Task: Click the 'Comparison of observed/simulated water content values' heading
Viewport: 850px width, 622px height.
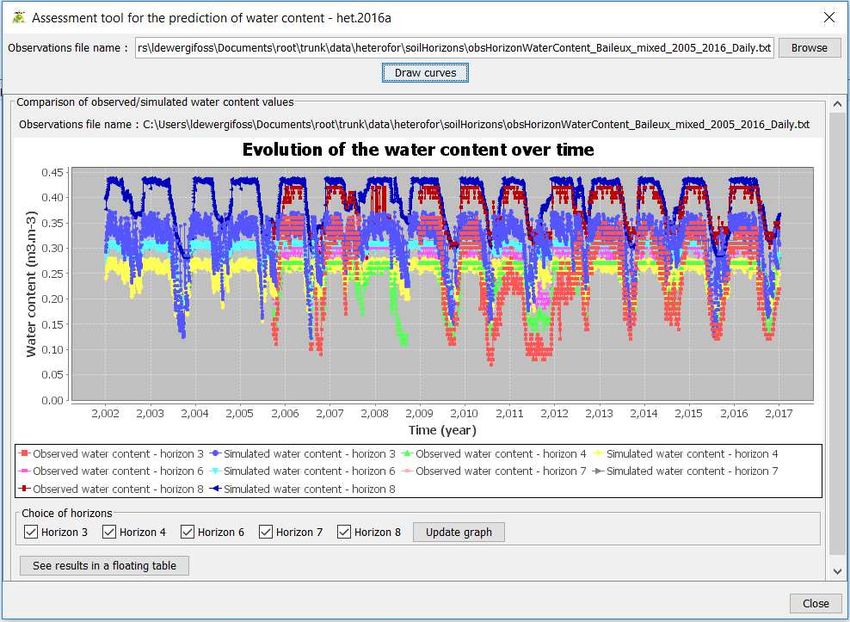Action: (x=155, y=102)
